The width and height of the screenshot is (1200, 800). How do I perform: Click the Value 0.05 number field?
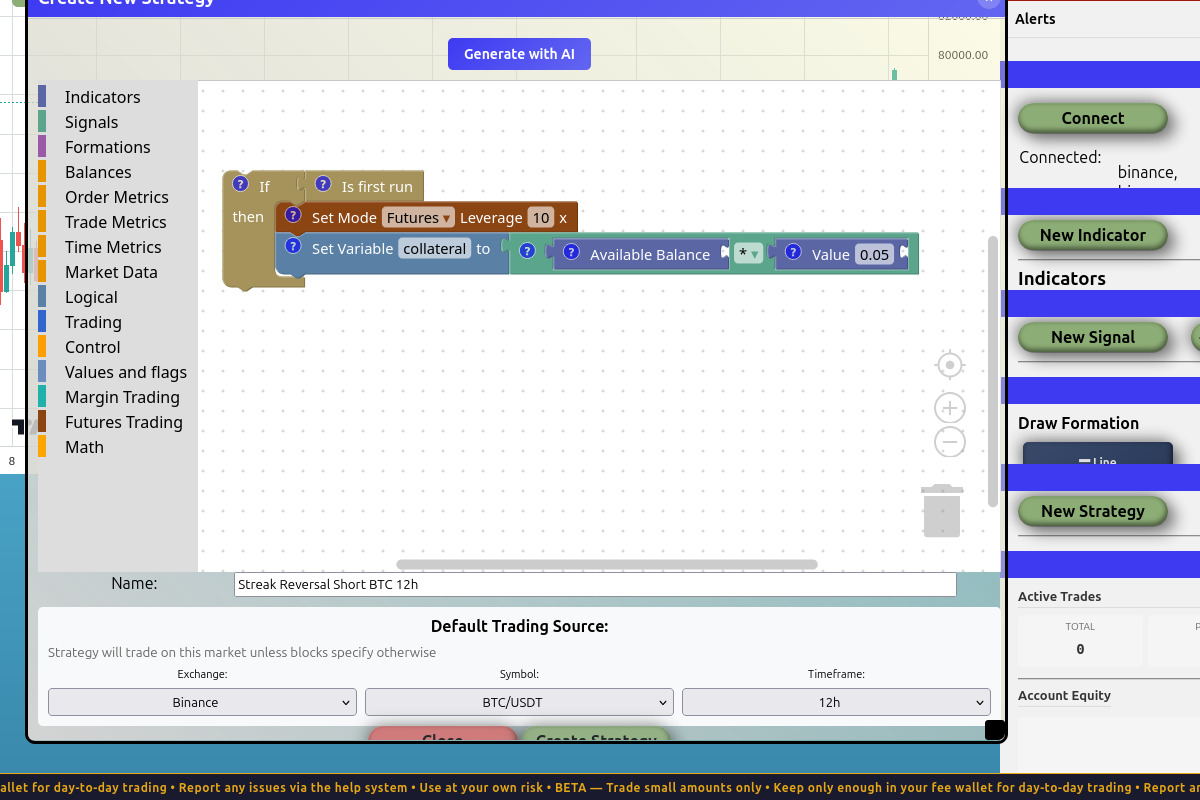(874, 254)
